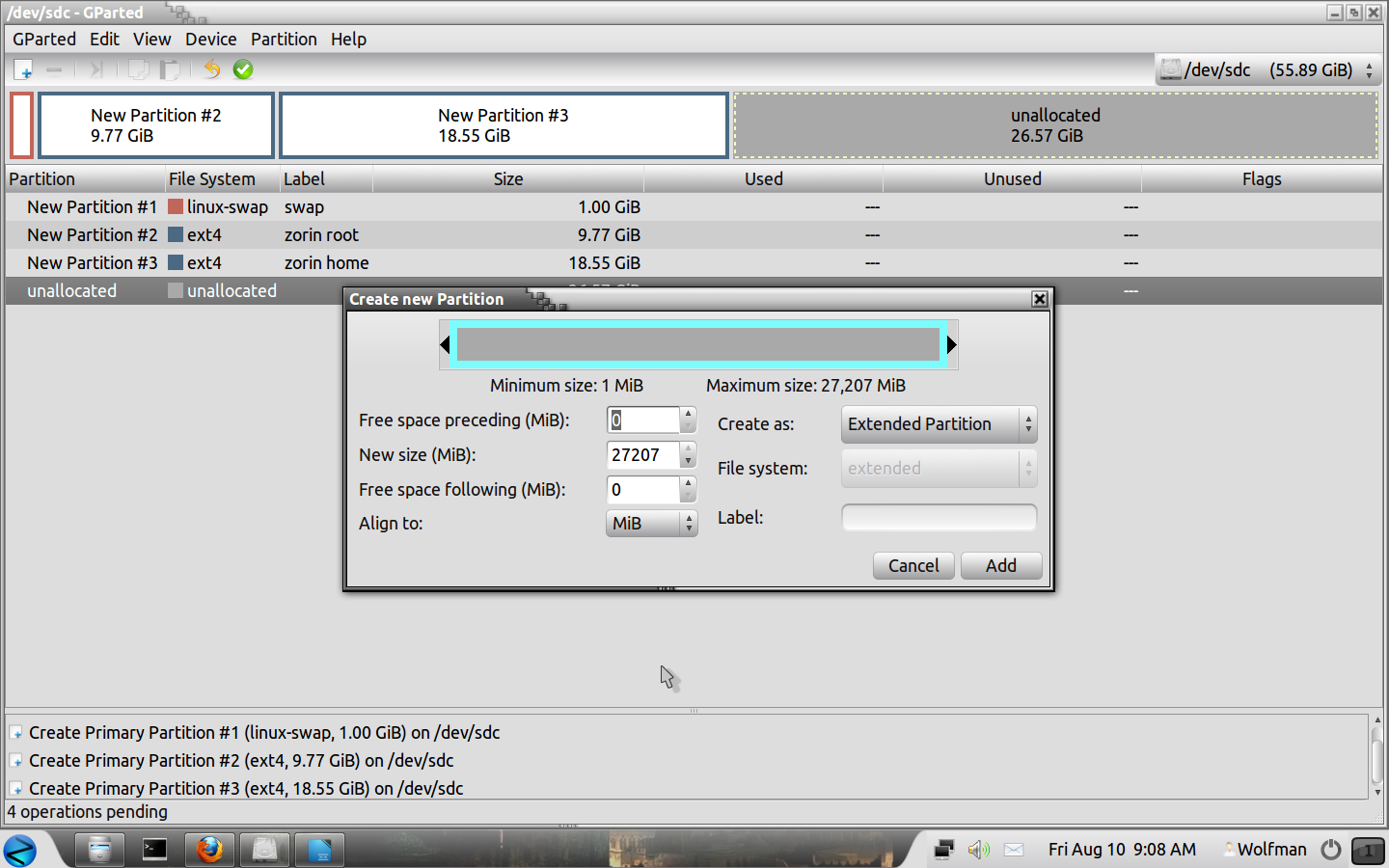The height and width of the screenshot is (868, 1389).
Task: Click the right resize handle arrow
Action: pos(951,345)
